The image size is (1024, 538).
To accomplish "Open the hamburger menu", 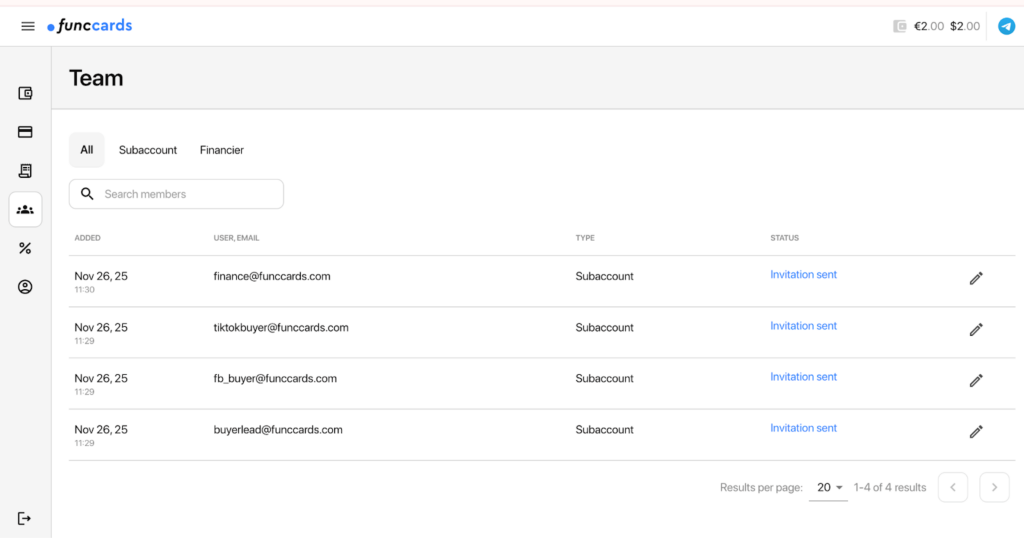I will pos(27,26).
